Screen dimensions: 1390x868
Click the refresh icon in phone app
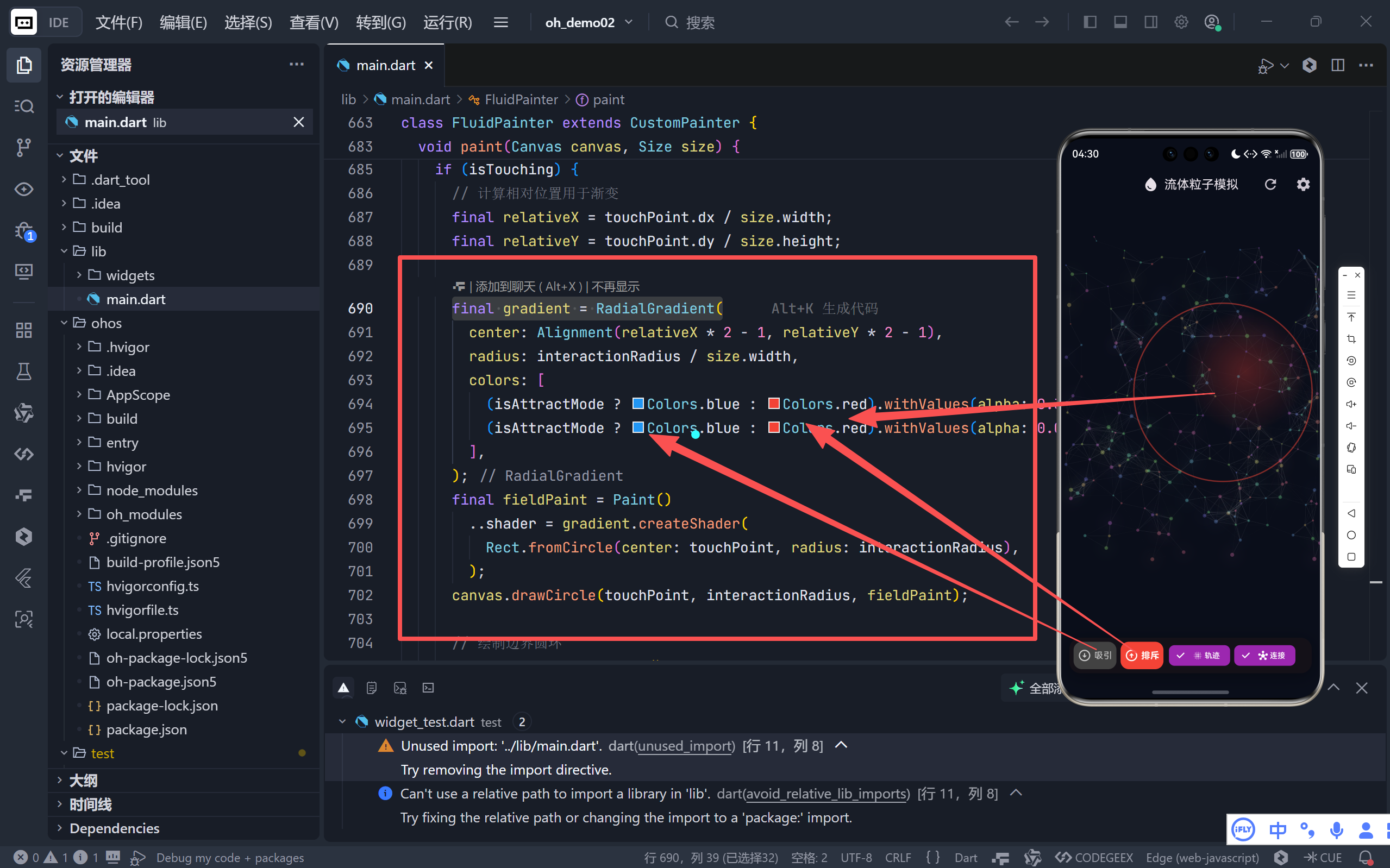point(1270,184)
